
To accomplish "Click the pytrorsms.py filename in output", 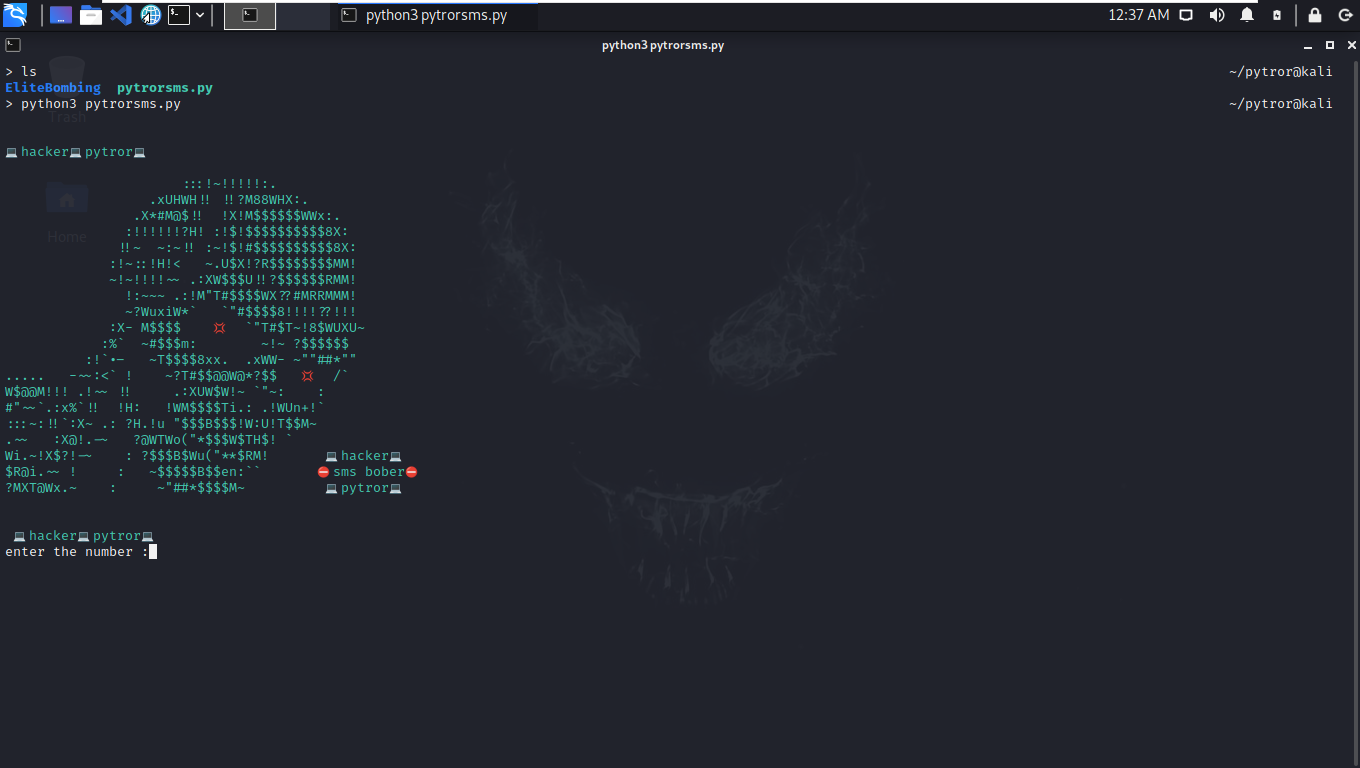I will tap(163, 87).
